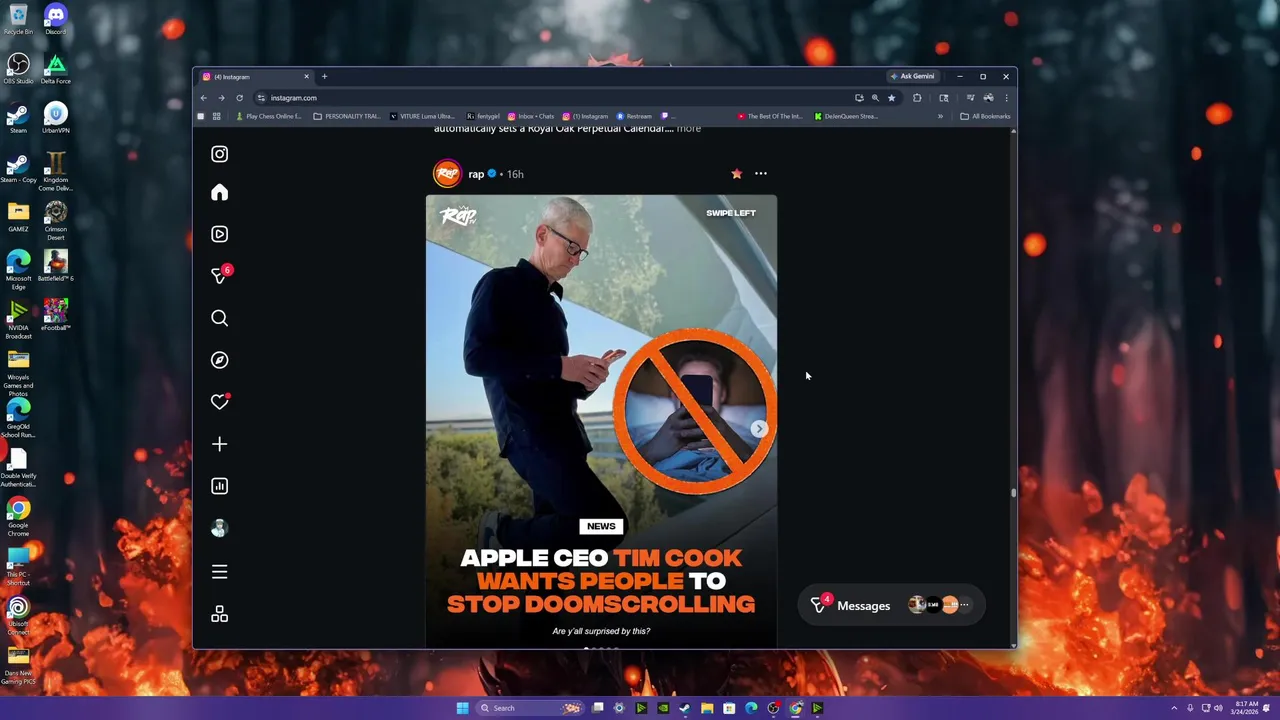Open Ubisoft Connect desktop icon
Image resolution: width=1280 pixels, height=720 pixels.
18,616
